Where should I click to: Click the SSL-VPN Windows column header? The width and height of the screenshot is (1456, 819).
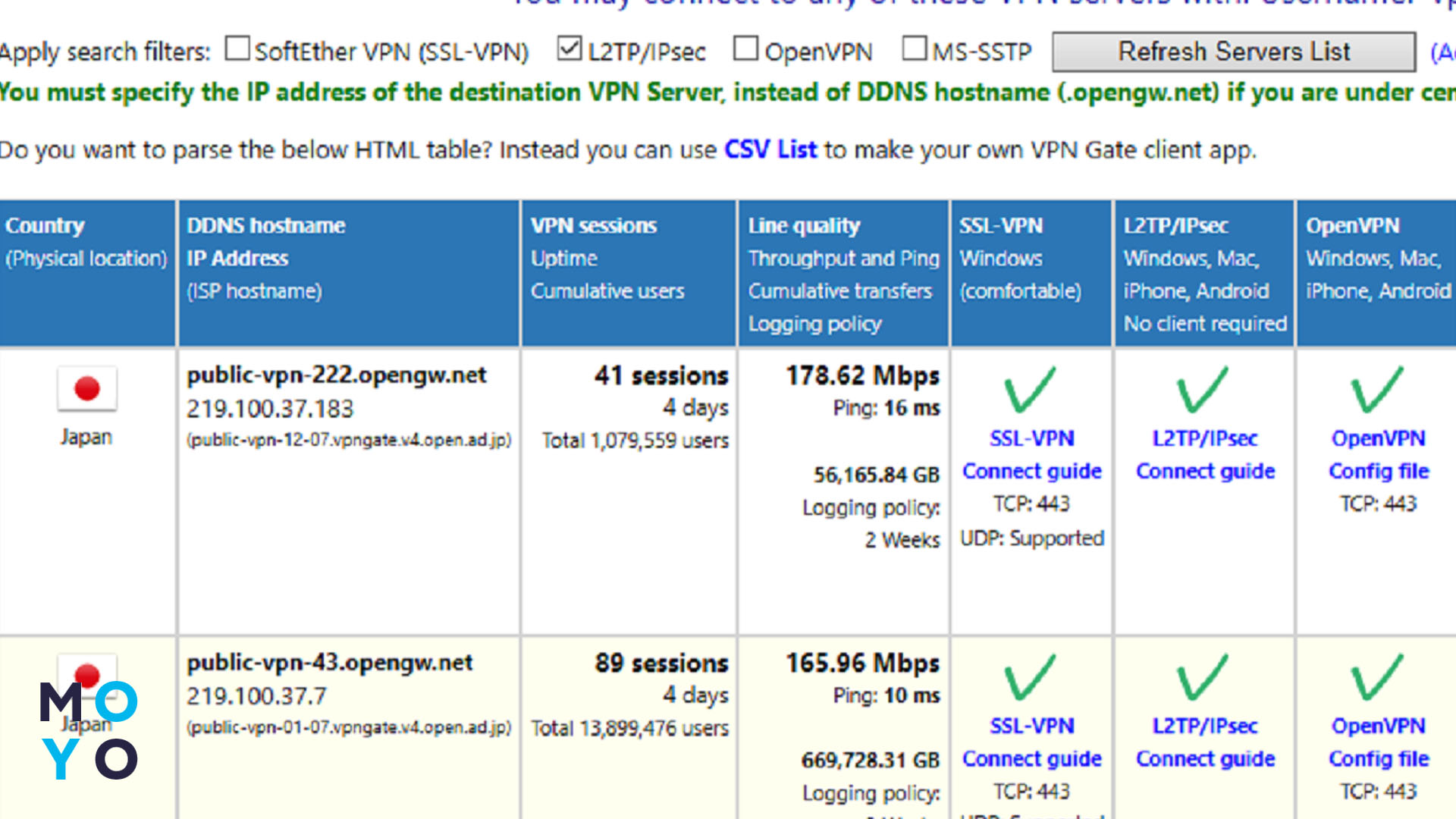[x=1031, y=274]
